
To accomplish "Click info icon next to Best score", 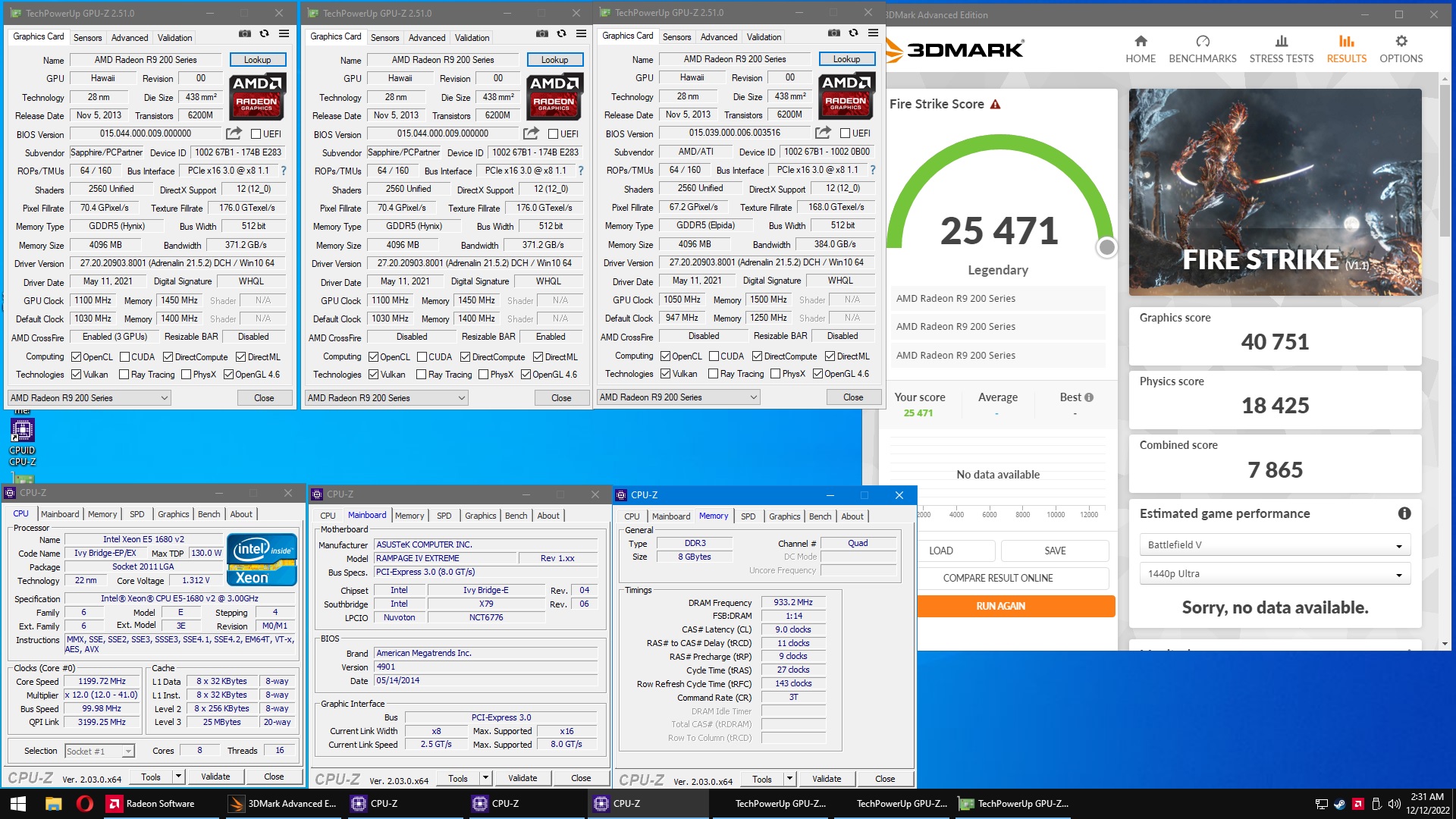I will tap(1089, 397).
